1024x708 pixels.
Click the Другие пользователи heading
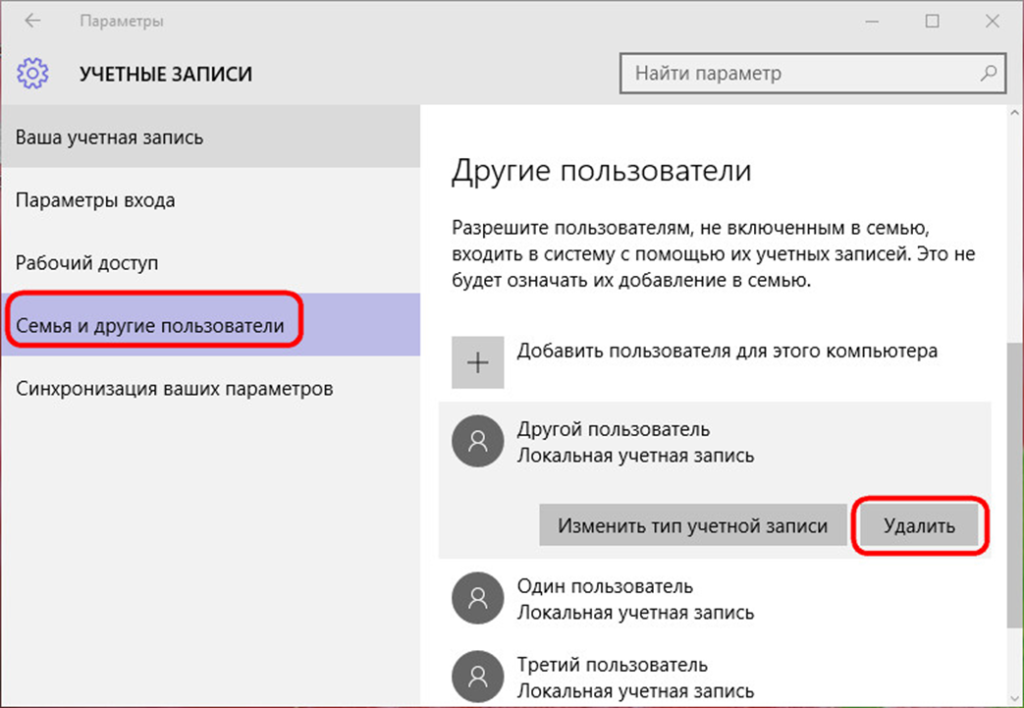click(x=601, y=171)
